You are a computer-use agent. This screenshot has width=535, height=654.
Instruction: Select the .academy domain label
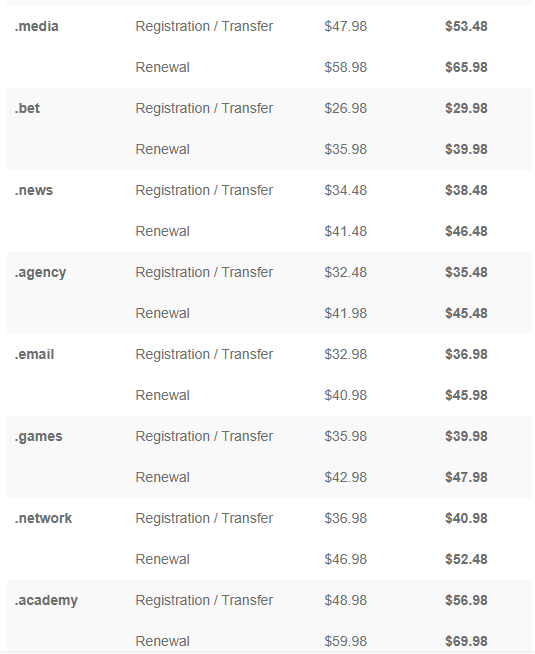[x=46, y=601]
